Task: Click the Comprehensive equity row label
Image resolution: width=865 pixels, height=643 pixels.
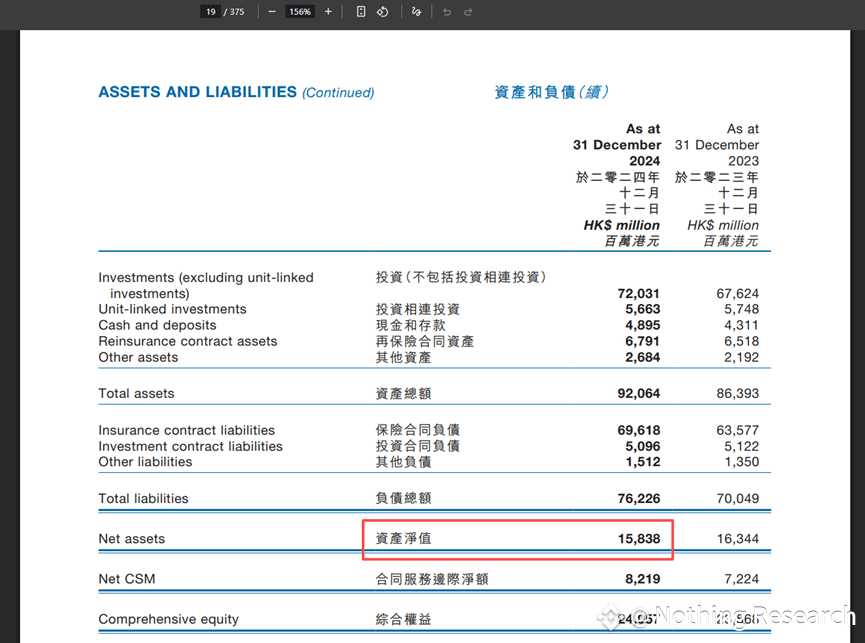Action: point(168,620)
